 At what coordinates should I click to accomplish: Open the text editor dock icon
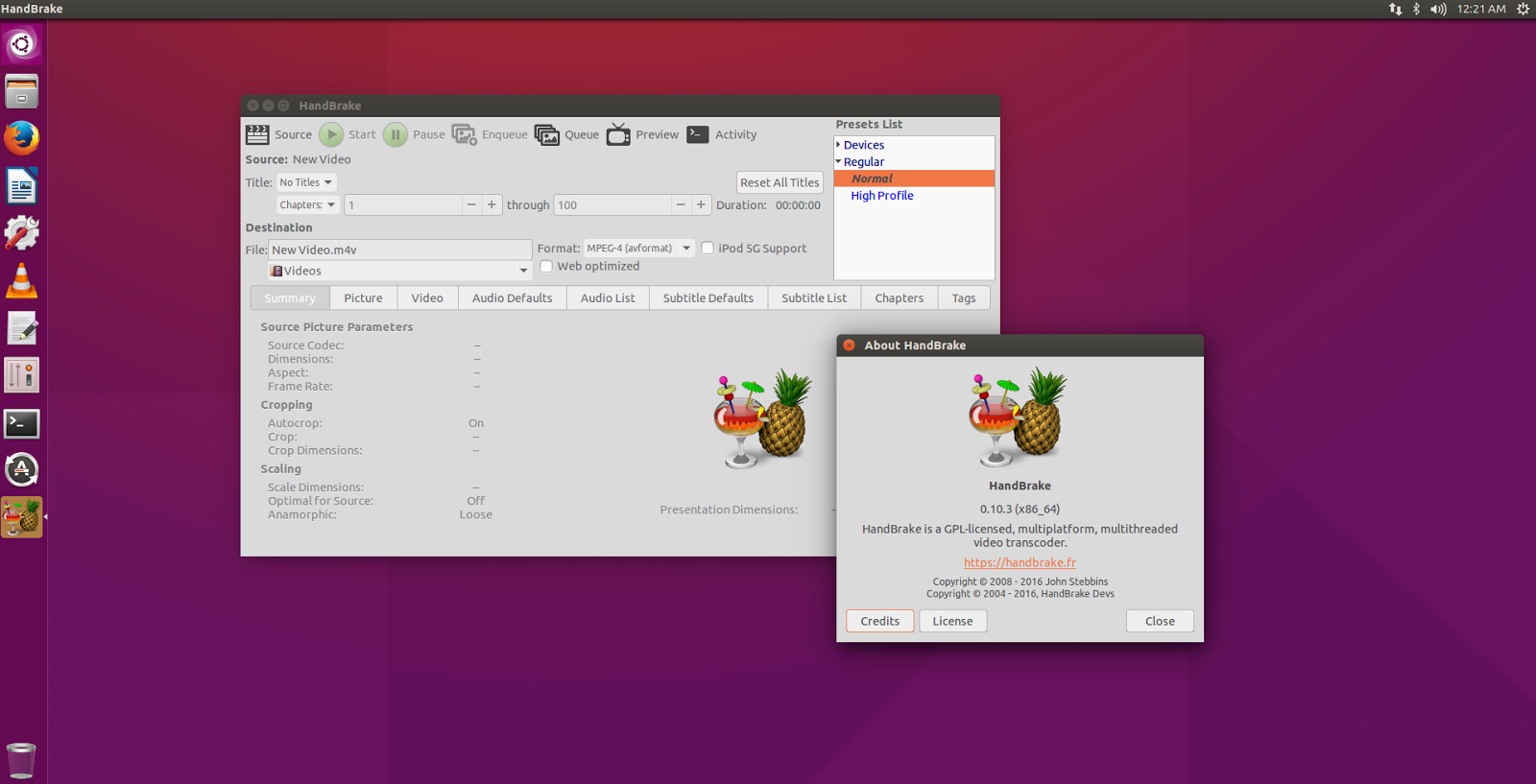pyautogui.click(x=21, y=328)
